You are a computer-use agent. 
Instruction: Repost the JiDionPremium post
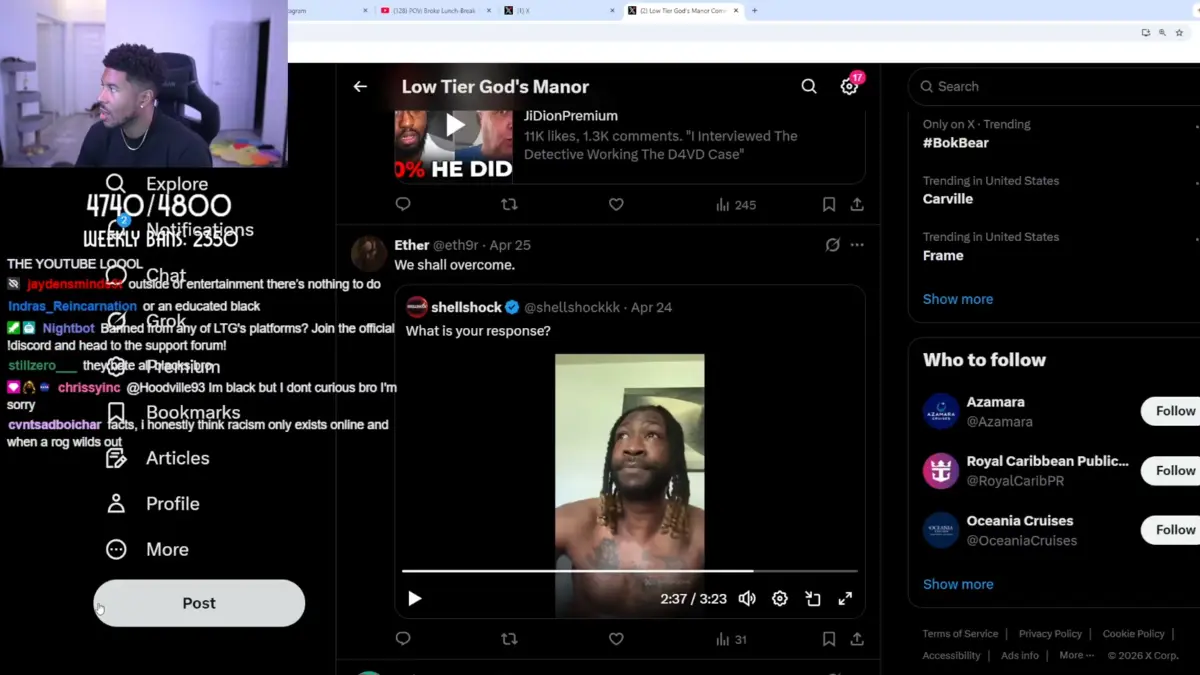point(509,204)
